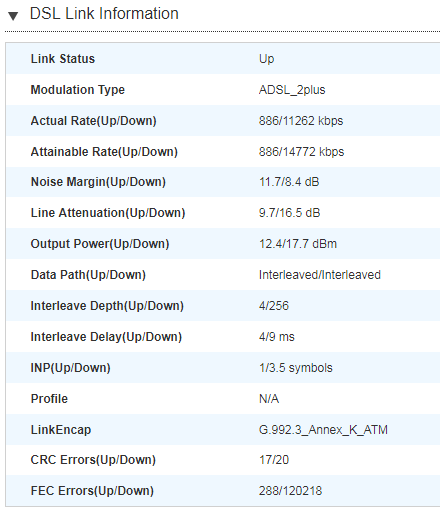The image size is (440, 517).
Task: Select the Line Attenuation(Up/Down) label
Action: [108, 213]
